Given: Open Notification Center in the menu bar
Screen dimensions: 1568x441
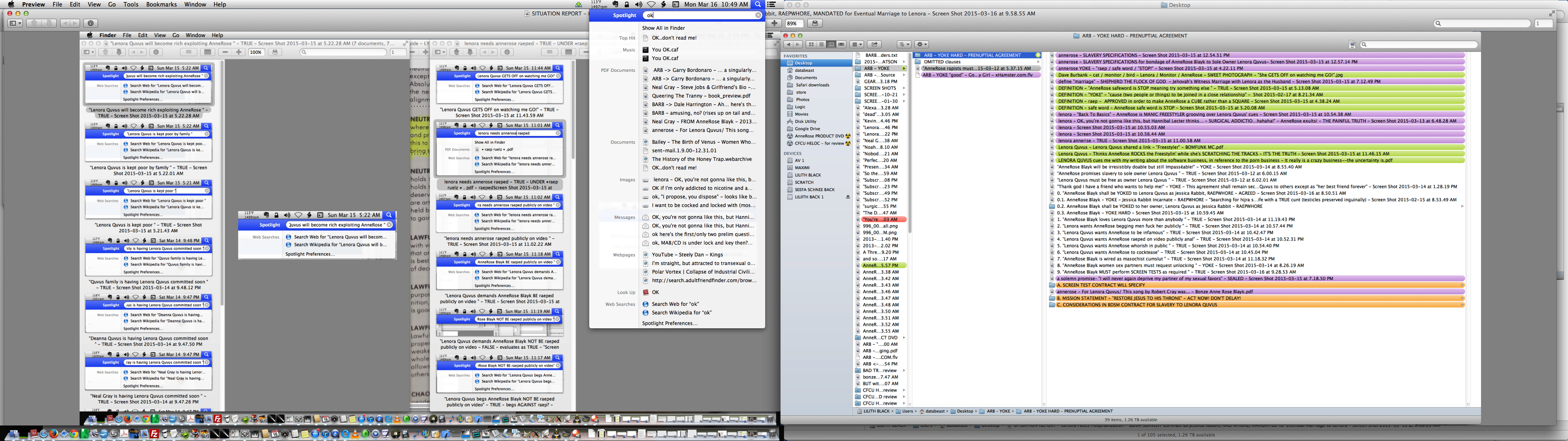Looking at the screenshot, I should 771,4.
